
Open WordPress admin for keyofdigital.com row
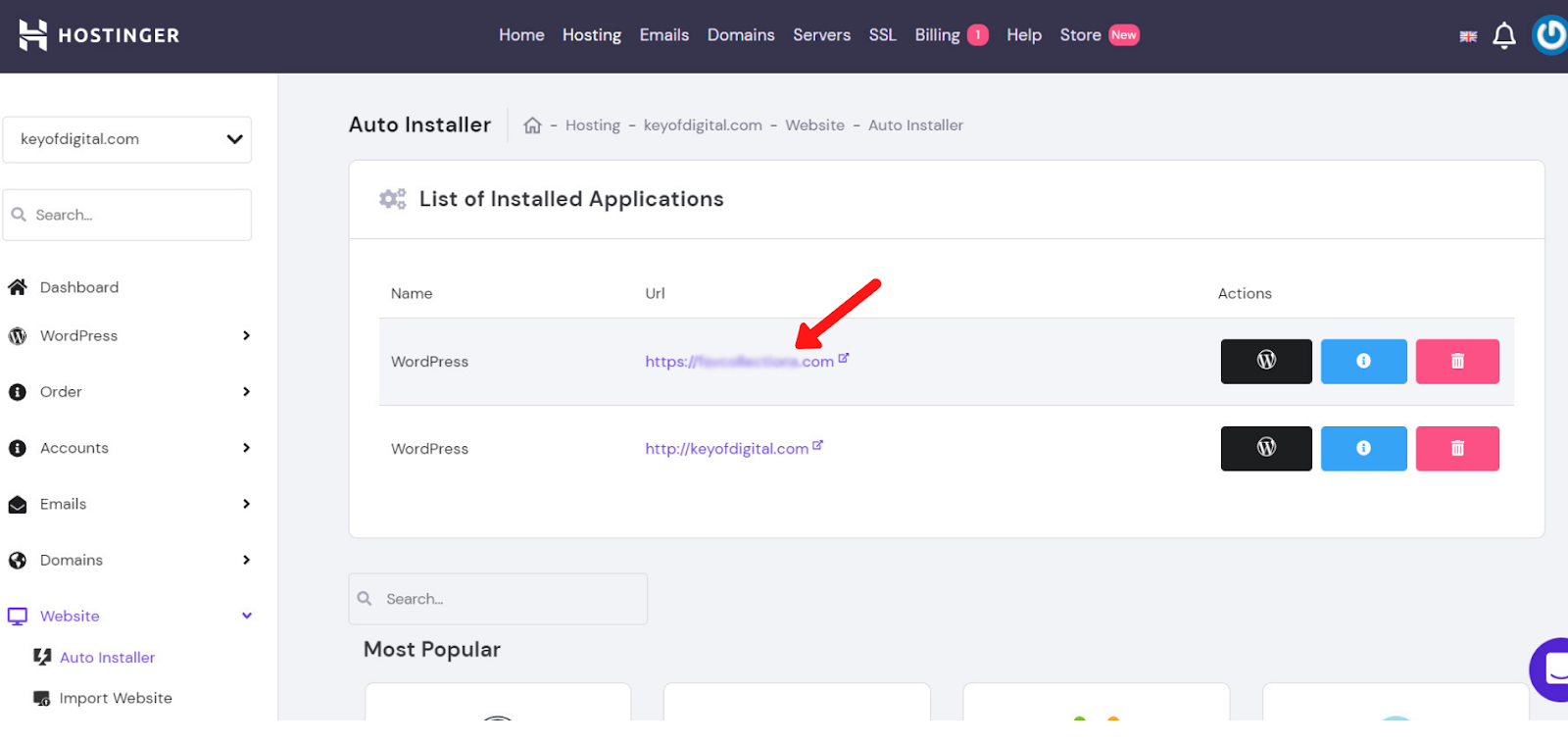tap(1266, 448)
